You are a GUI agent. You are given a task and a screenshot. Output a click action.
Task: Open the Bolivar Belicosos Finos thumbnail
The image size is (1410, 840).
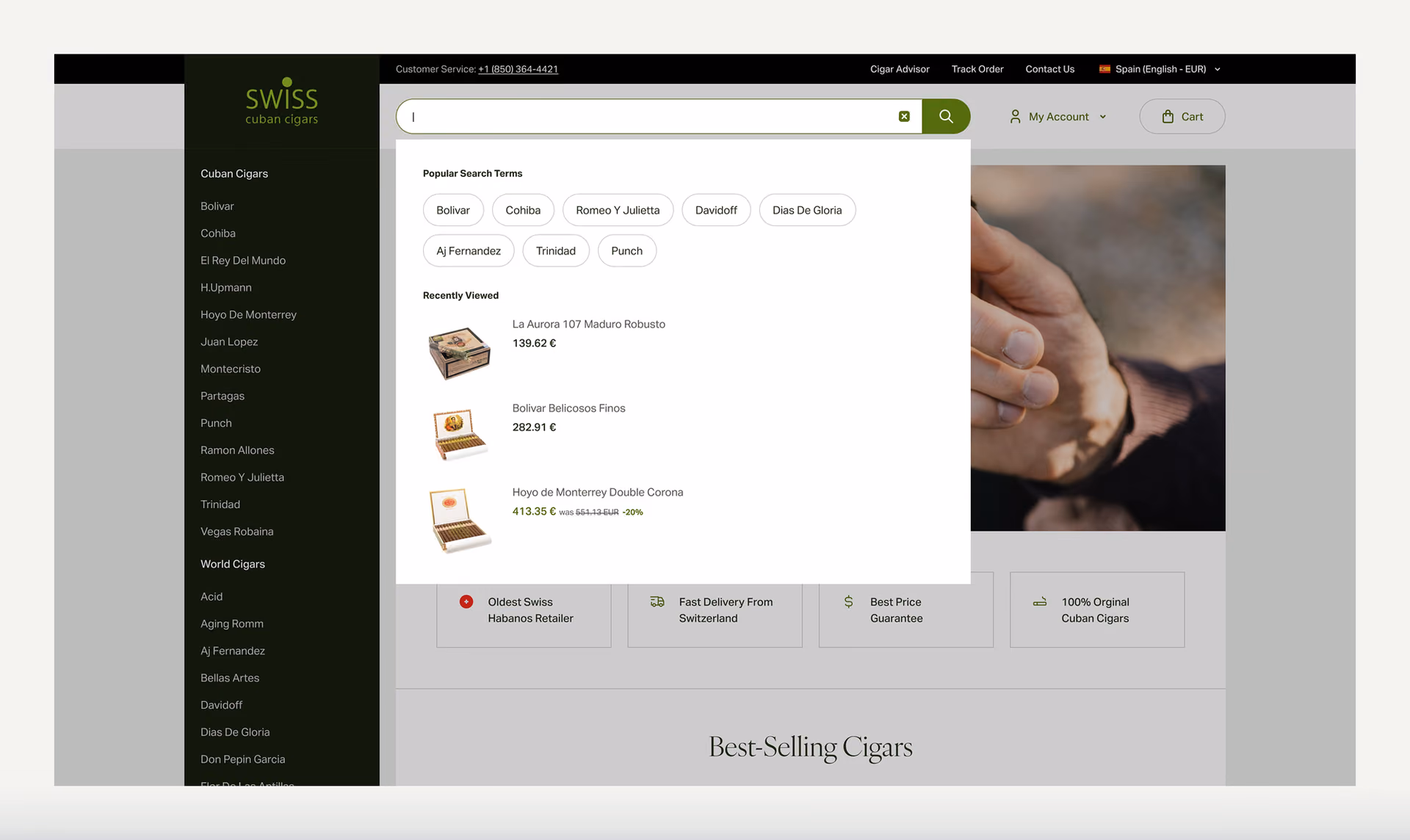tap(460, 435)
